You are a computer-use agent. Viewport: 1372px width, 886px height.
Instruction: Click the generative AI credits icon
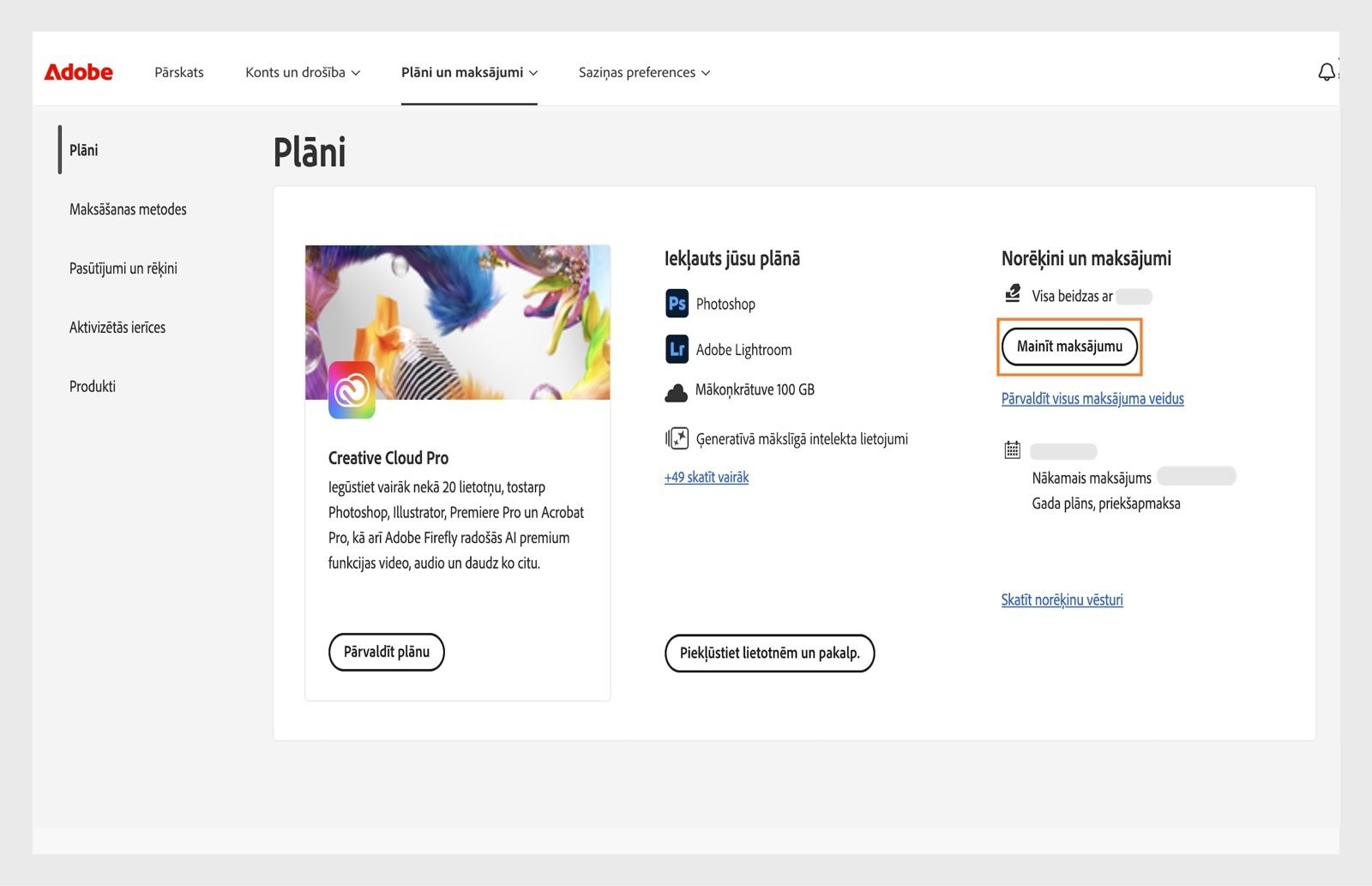(x=677, y=439)
